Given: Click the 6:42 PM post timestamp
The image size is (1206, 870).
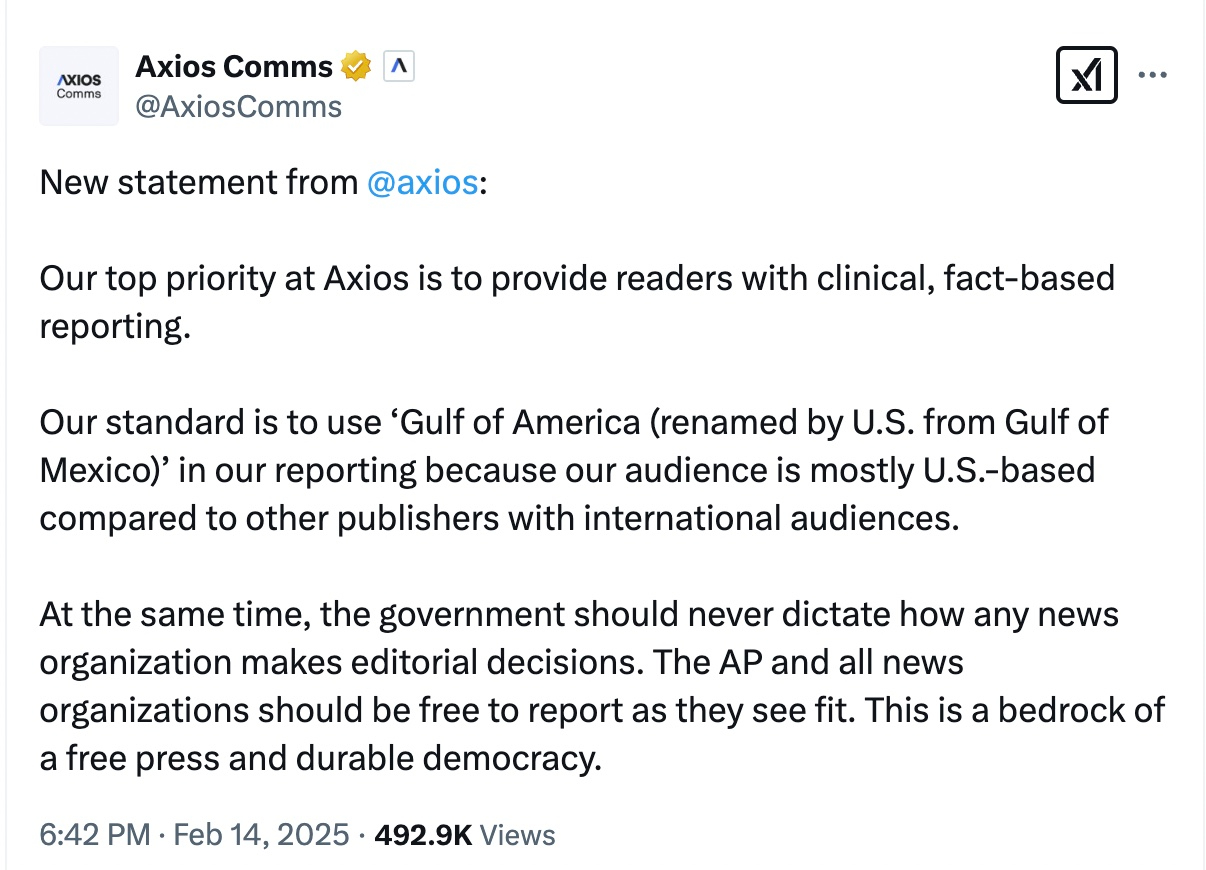Looking at the screenshot, I should pyautogui.click(x=95, y=834).
